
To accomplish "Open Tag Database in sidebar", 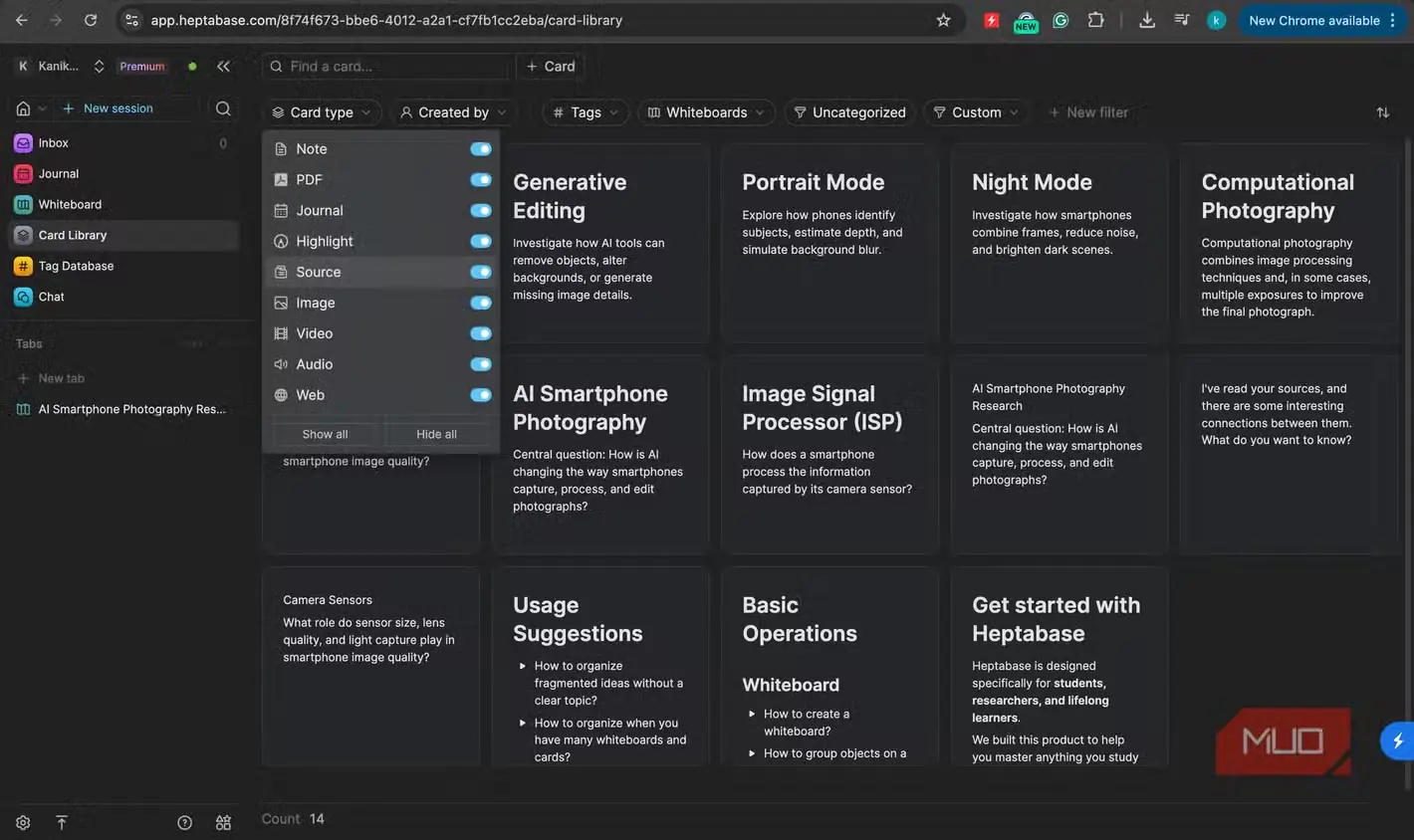I will click(x=122, y=266).
